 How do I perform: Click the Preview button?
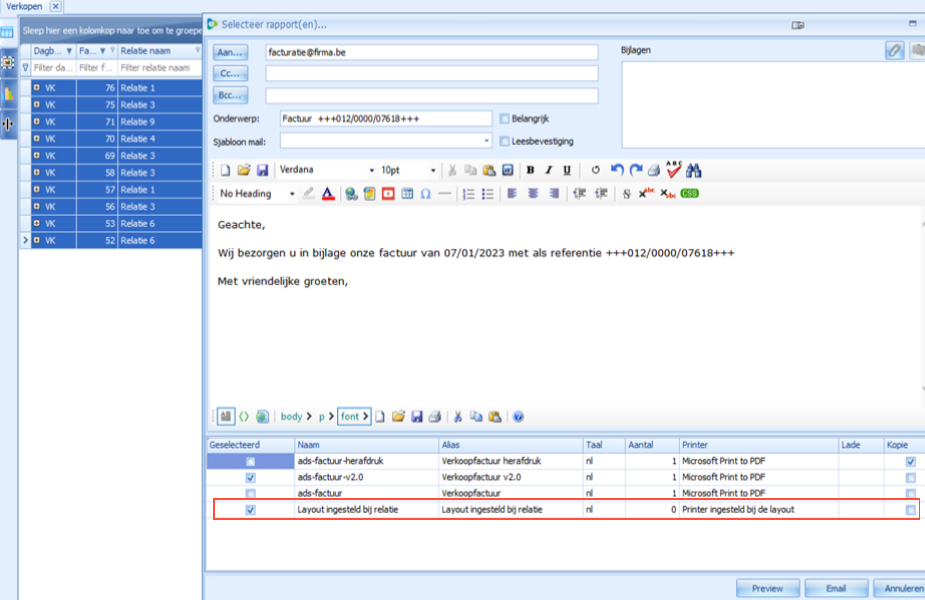(x=767, y=589)
